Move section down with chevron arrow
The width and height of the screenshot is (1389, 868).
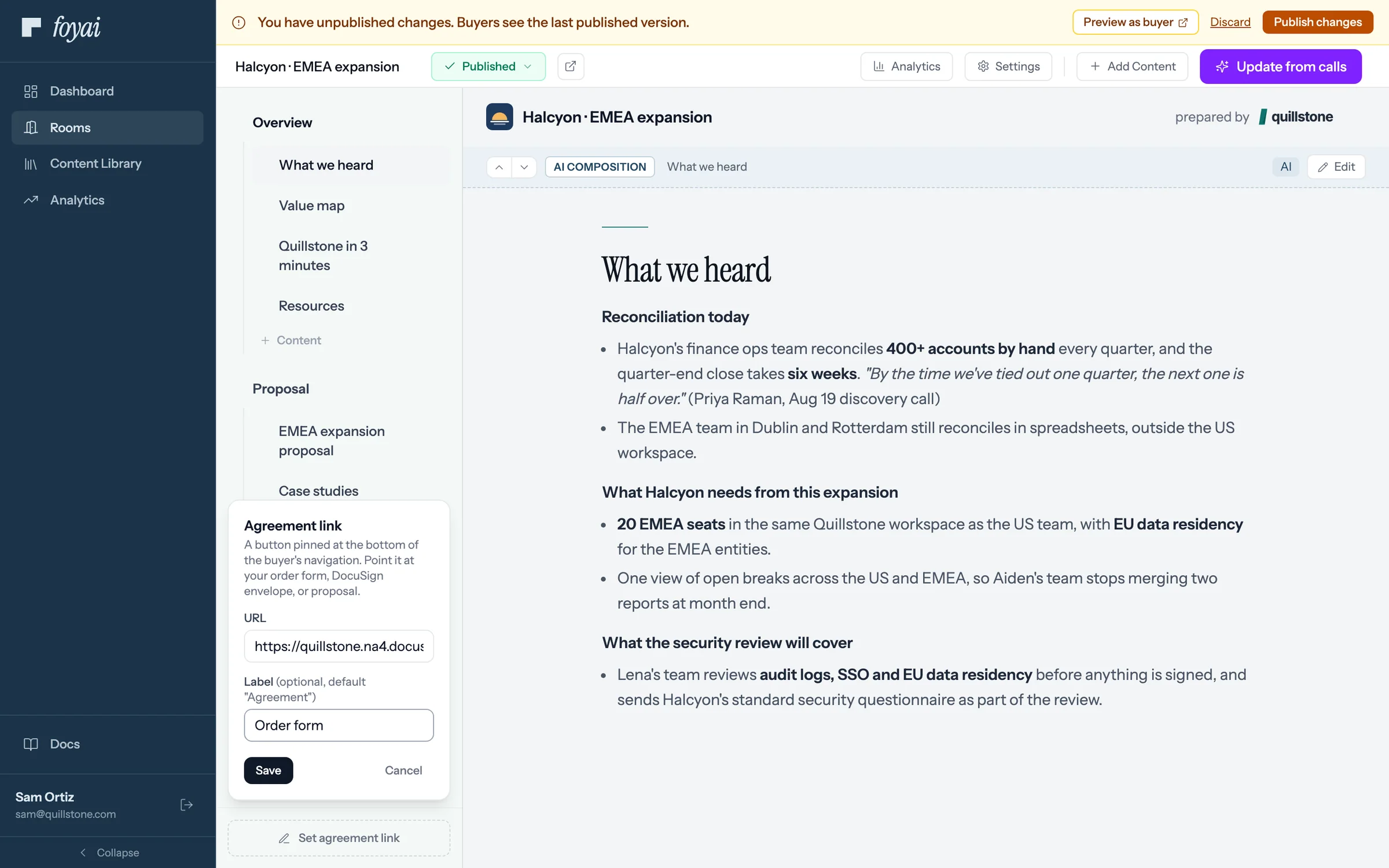524,167
